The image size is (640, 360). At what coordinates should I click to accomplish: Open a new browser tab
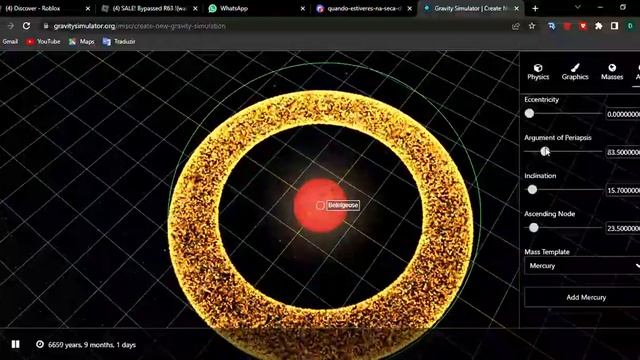click(x=535, y=9)
